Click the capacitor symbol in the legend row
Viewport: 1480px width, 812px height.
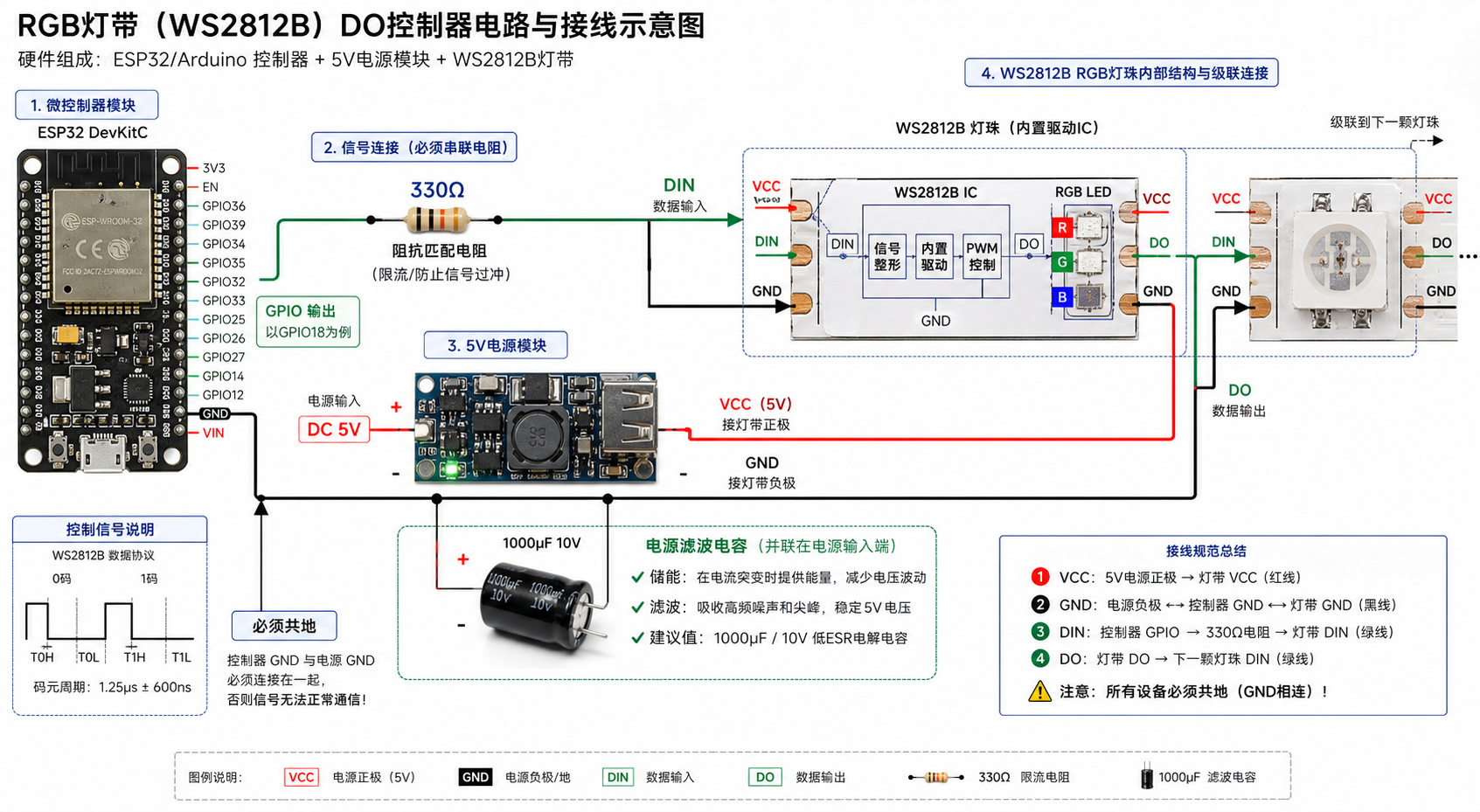[x=1147, y=776]
